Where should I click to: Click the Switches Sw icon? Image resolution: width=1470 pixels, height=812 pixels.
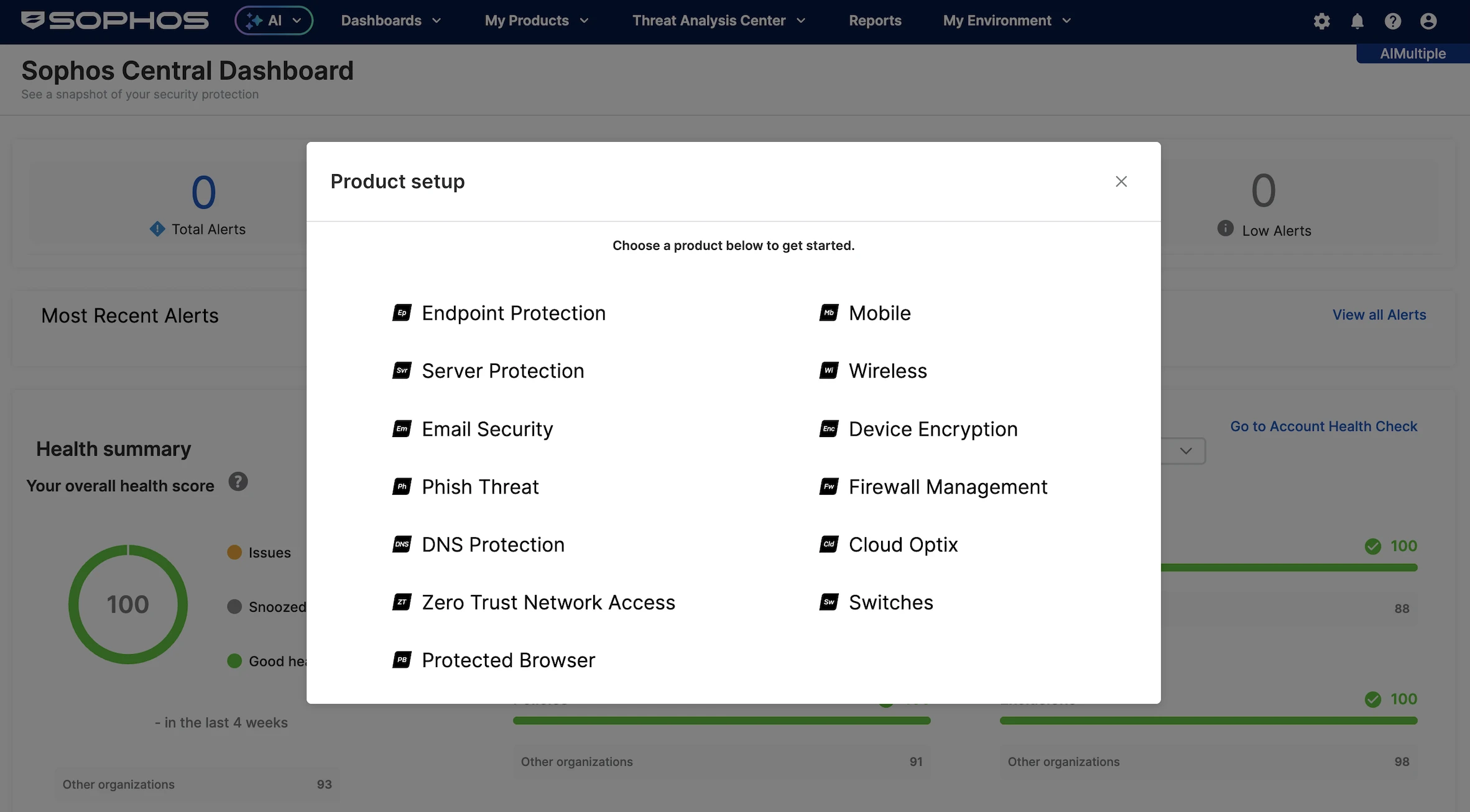[829, 602]
